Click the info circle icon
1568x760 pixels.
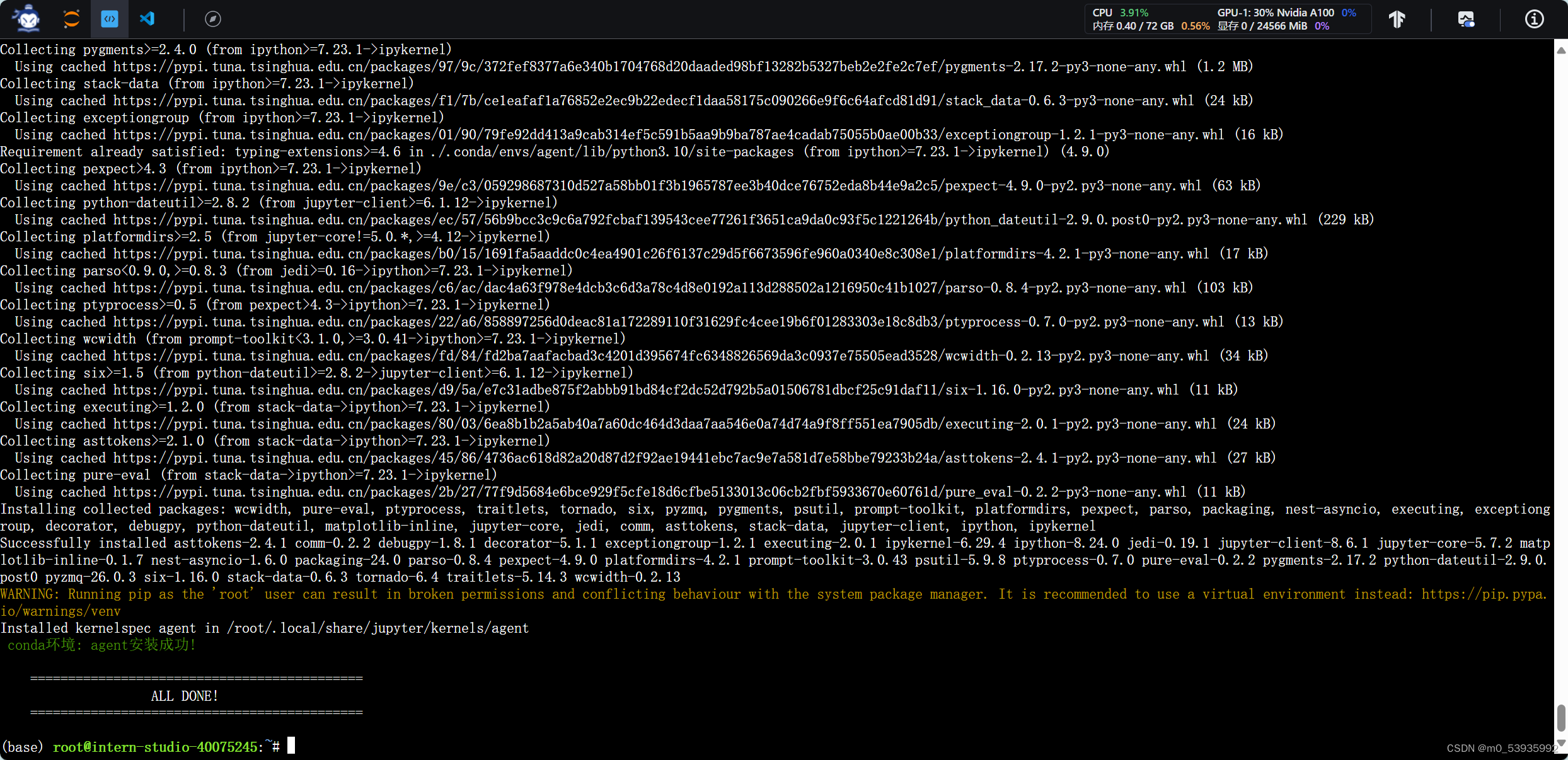[1534, 19]
